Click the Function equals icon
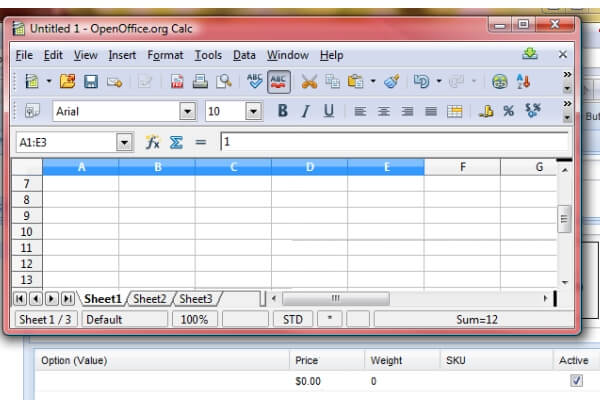600x400 pixels. click(x=201, y=142)
